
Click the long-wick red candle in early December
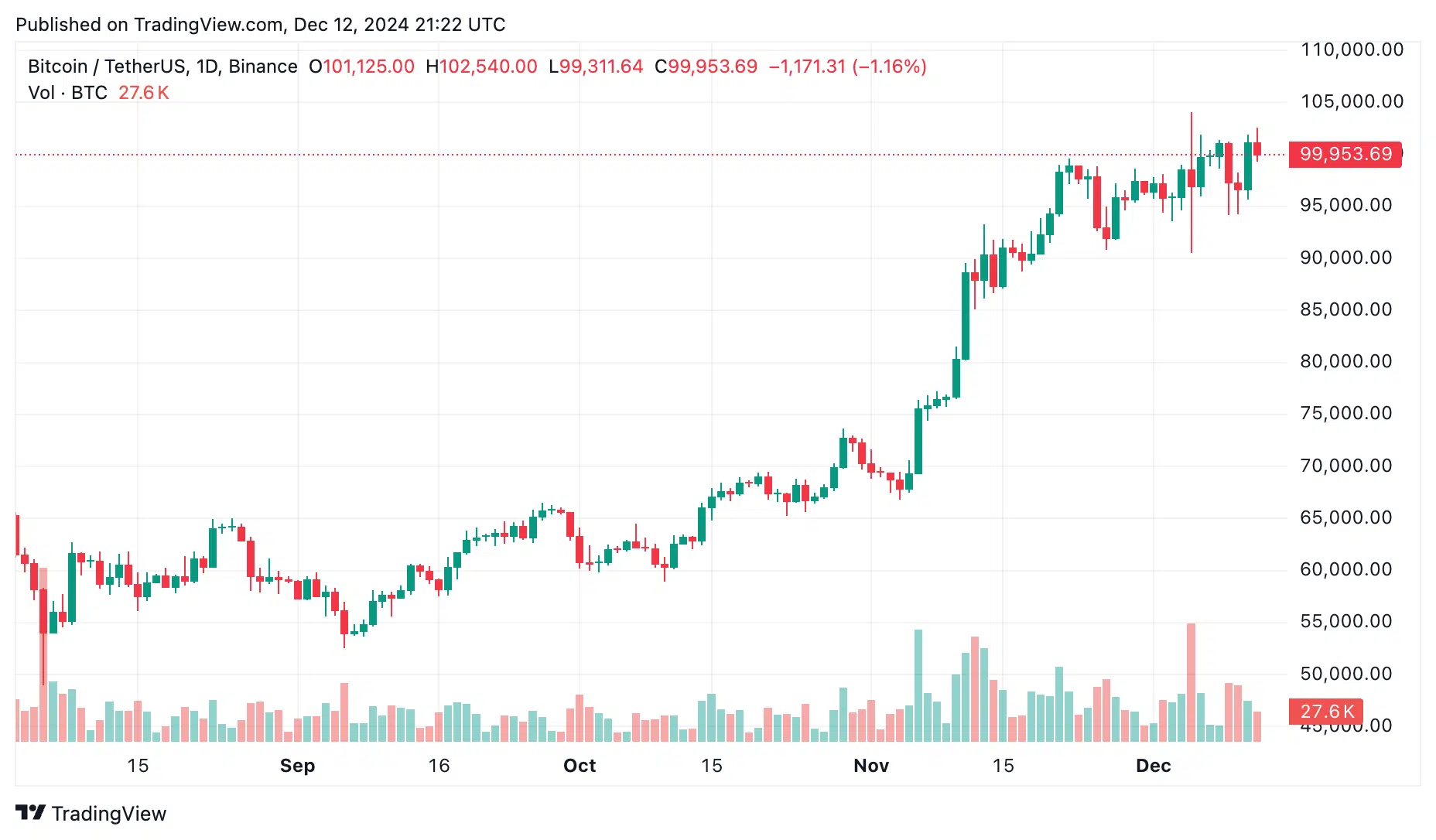pyautogui.click(x=1192, y=183)
